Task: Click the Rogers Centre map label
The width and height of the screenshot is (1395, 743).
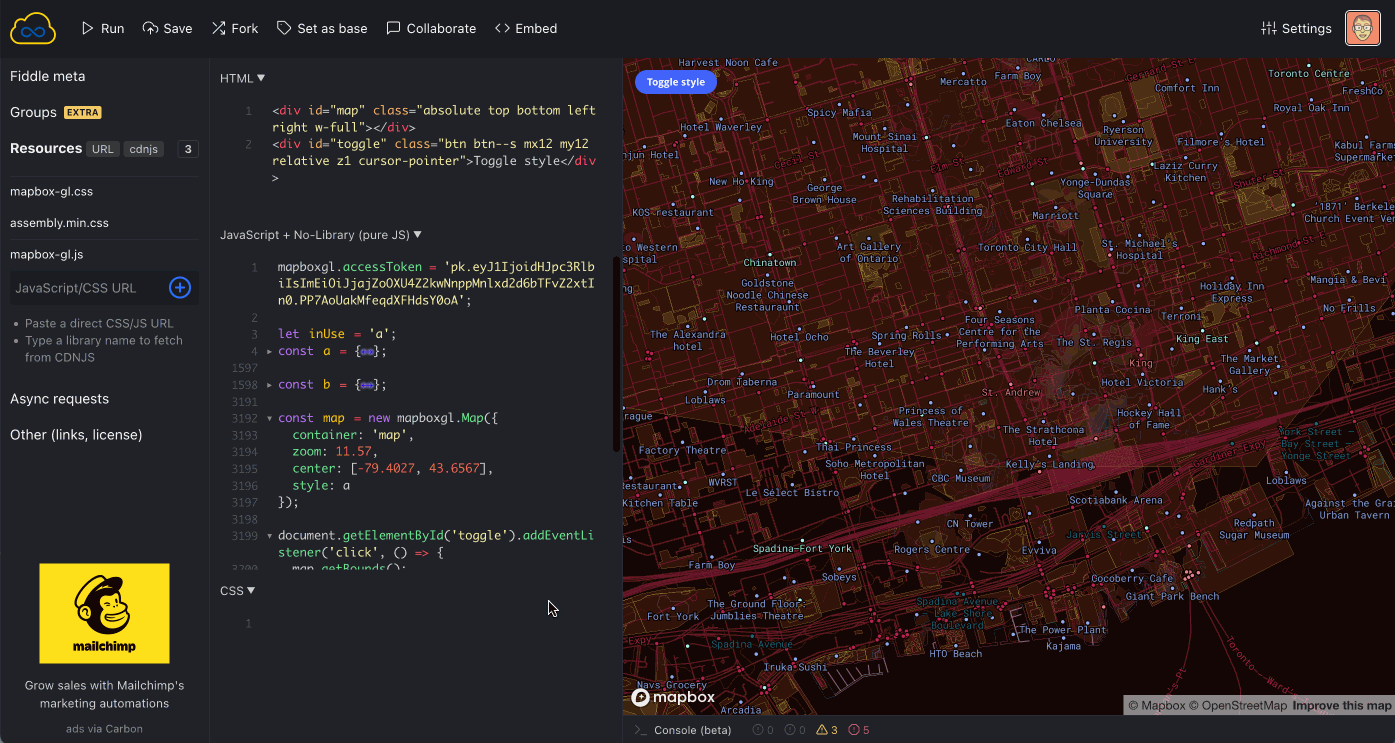Action: point(932,549)
